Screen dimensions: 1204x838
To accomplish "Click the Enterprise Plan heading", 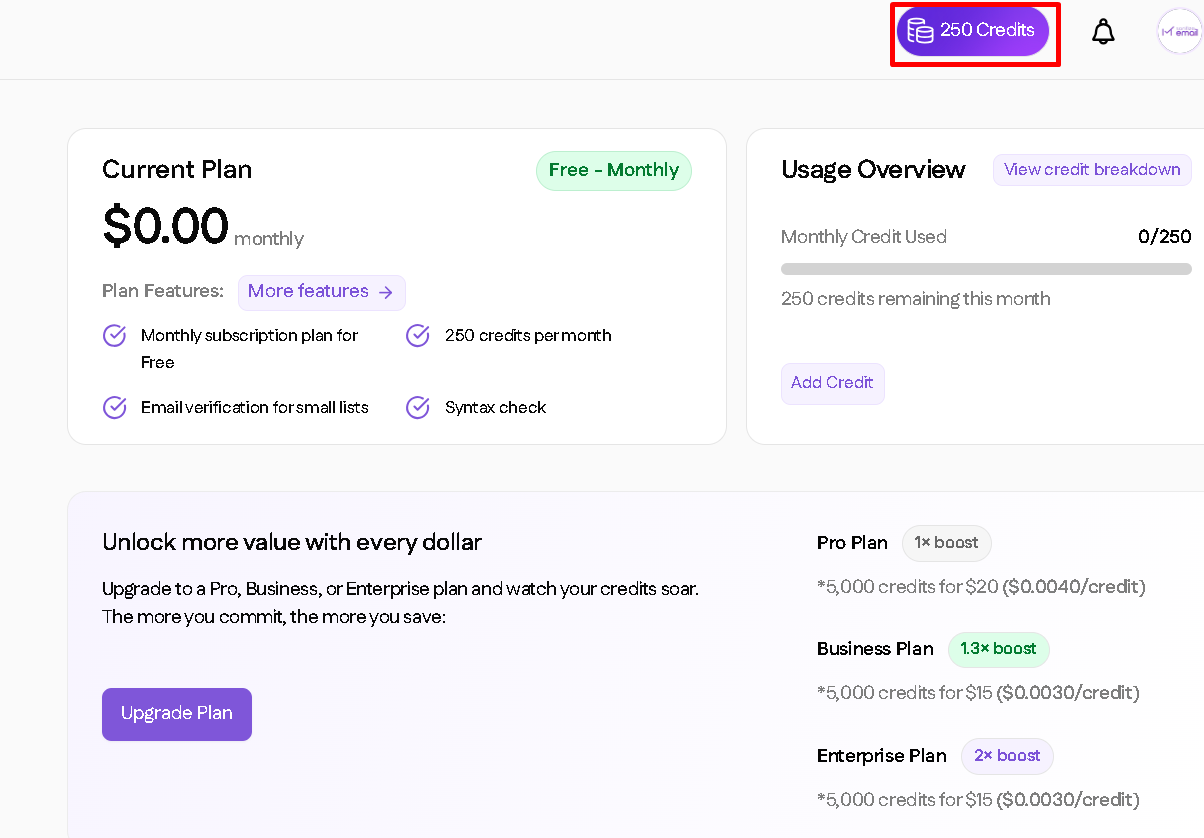I will click(881, 756).
